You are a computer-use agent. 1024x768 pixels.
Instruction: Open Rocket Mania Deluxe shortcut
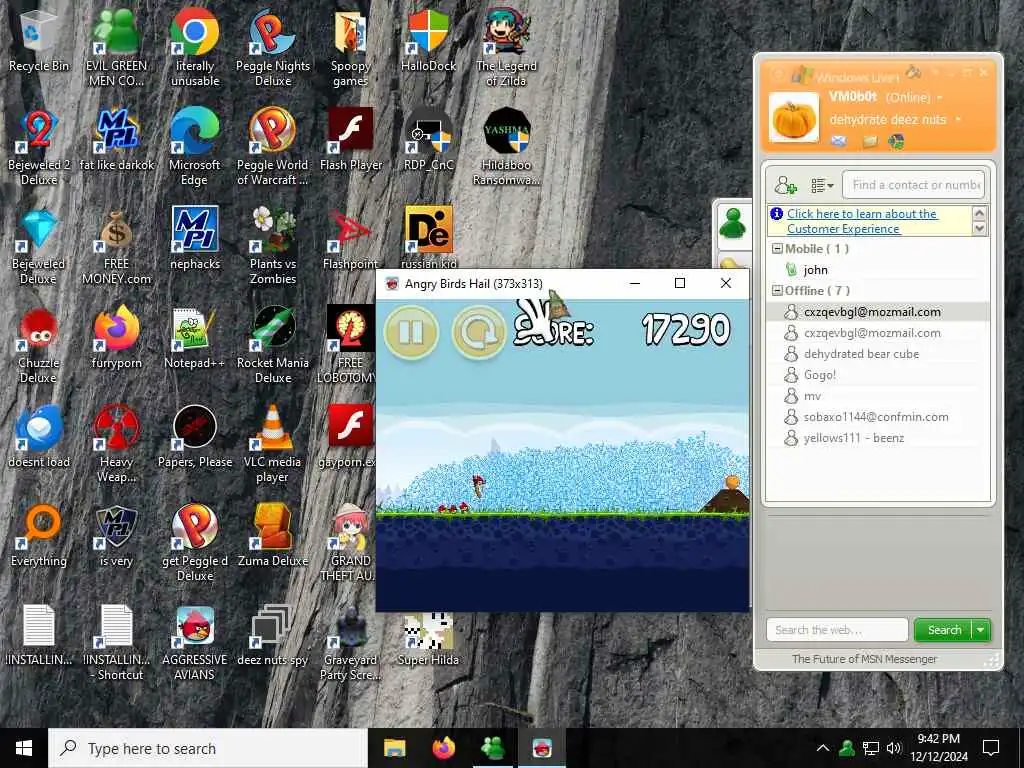coord(273,345)
